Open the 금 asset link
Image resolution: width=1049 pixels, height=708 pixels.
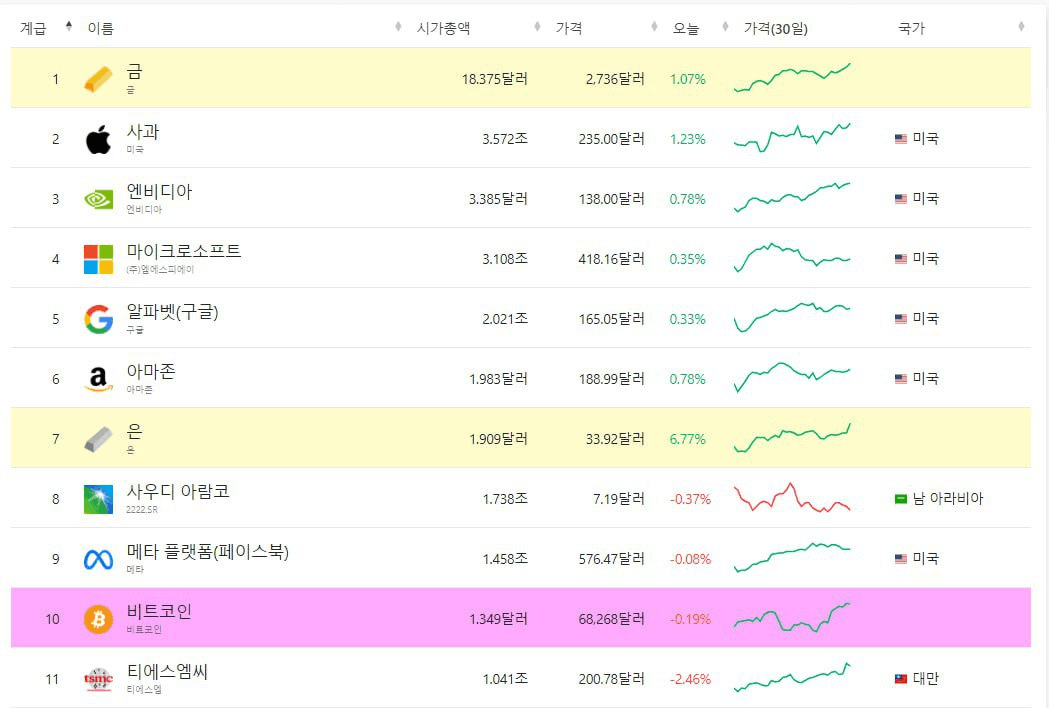(x=134, y=72)
